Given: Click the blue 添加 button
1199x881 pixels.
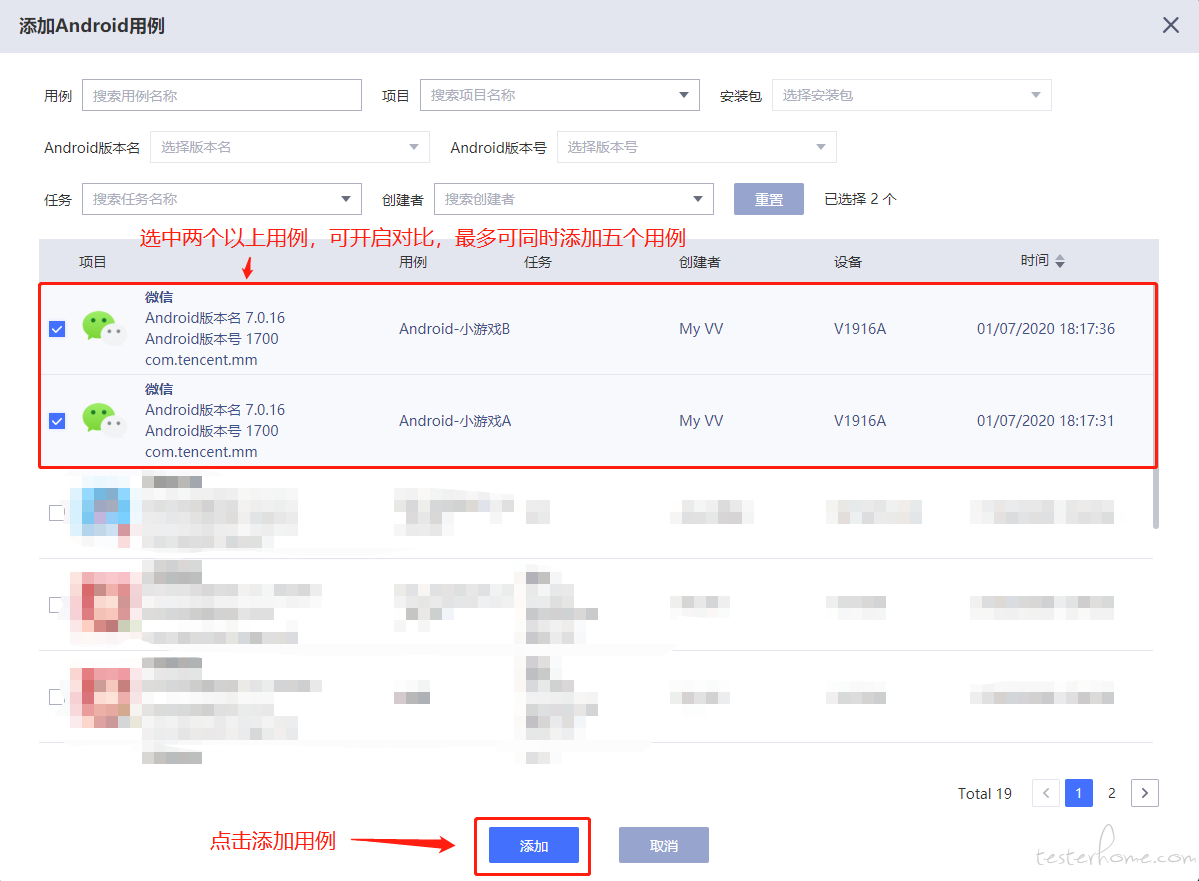Looking at the screenshot, I should [534, 845].
